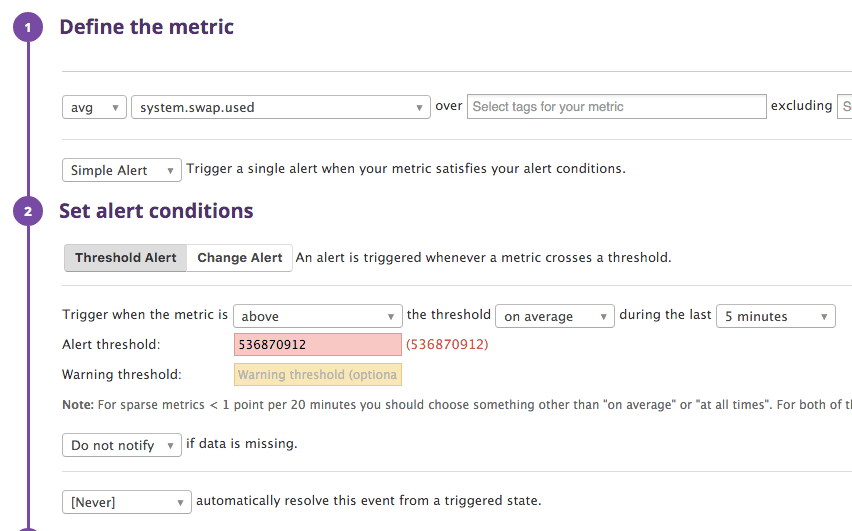Focus the Warning threshold optional field
The width and height of the screenshot is (852, 531).
317,375
